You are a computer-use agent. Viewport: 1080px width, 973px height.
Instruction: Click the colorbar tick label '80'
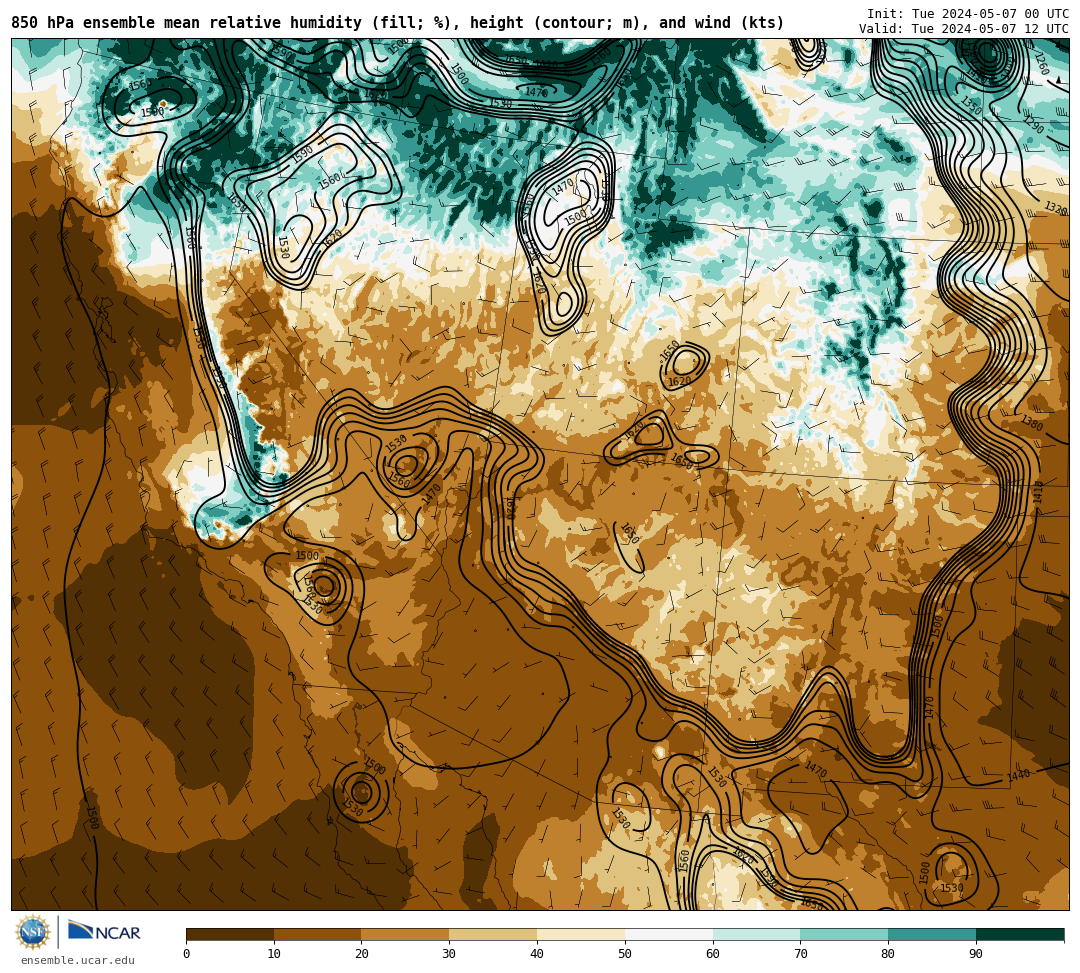pyautogui.click(x=889, y=954)
